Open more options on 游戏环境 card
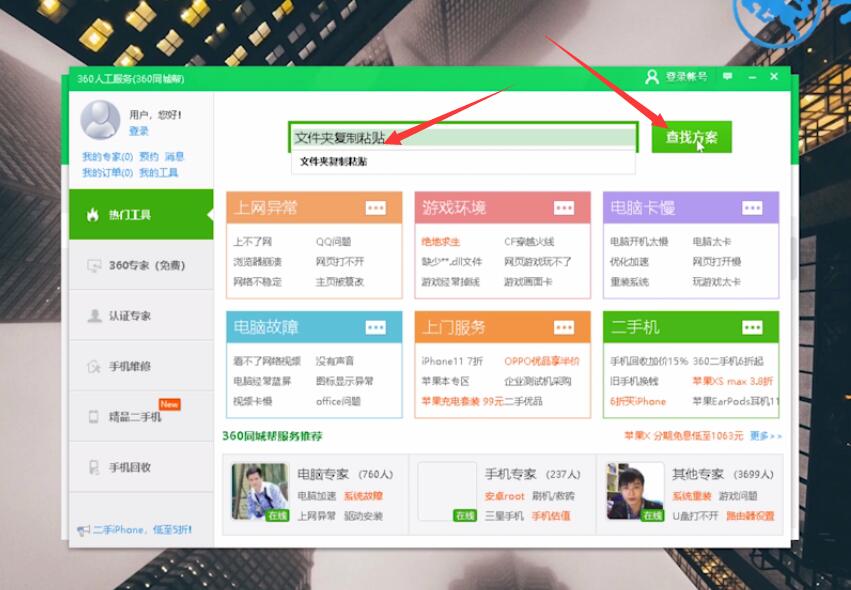This screenshot has width=851, height=590. (564, 208)
